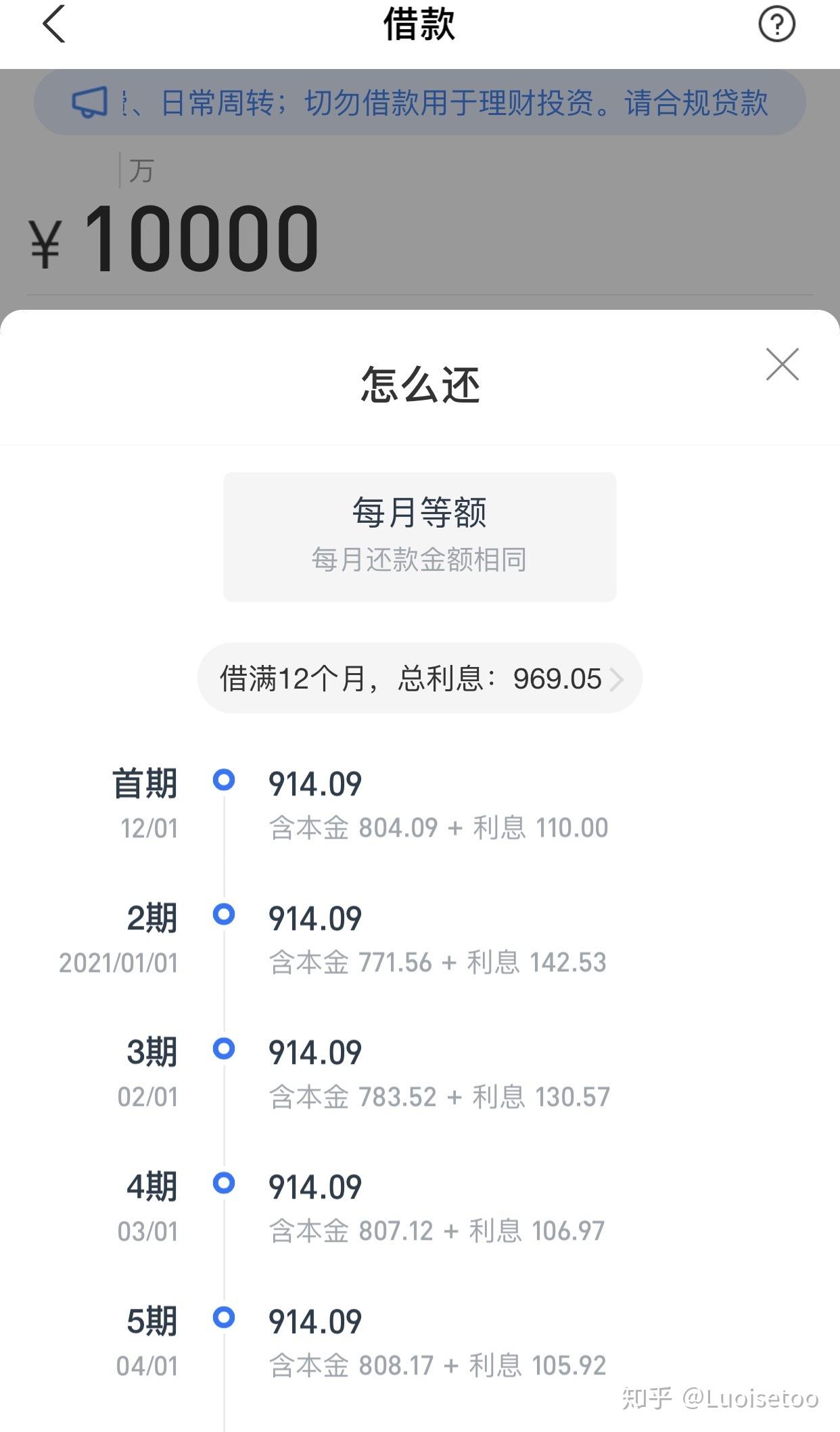Viewport: 840px width, 1432px height.
Task: Click the 5期 timeline circle marker
Action: coord(224,1318)
